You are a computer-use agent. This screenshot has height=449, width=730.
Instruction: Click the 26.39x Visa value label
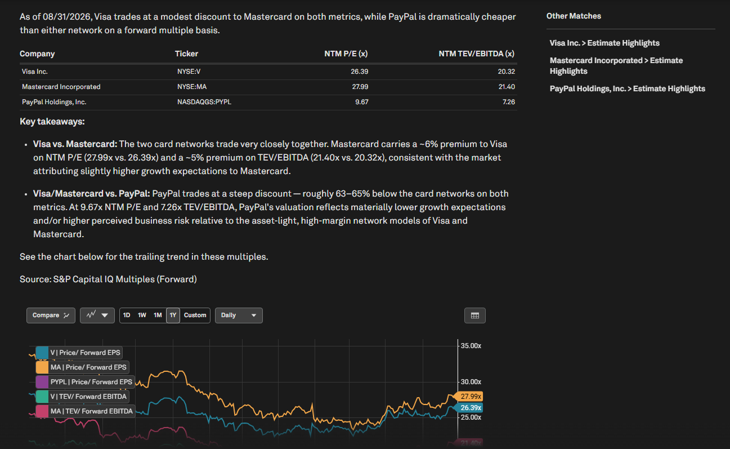[469, 408]
